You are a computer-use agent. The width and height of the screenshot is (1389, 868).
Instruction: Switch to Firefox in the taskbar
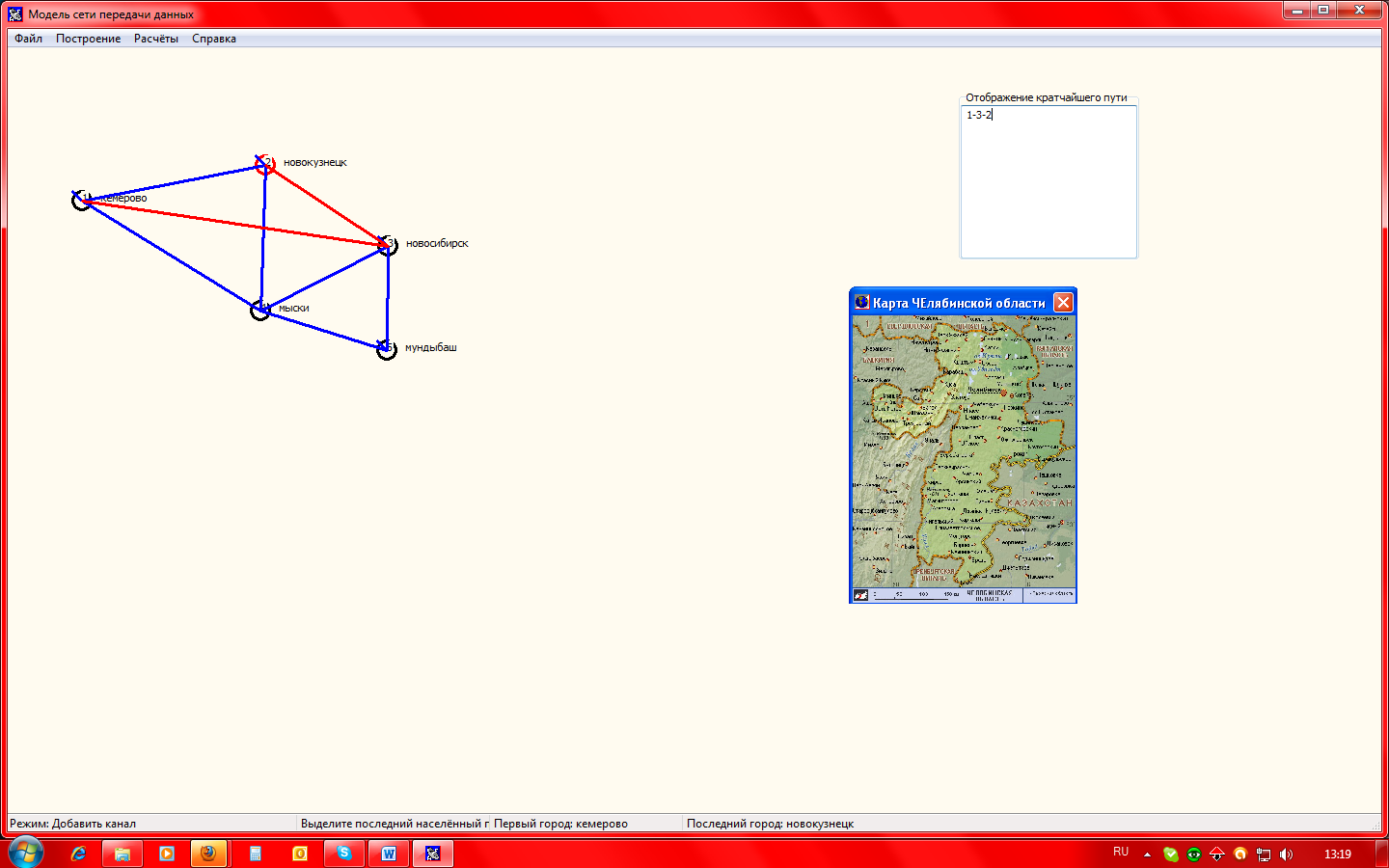point(208,854)
